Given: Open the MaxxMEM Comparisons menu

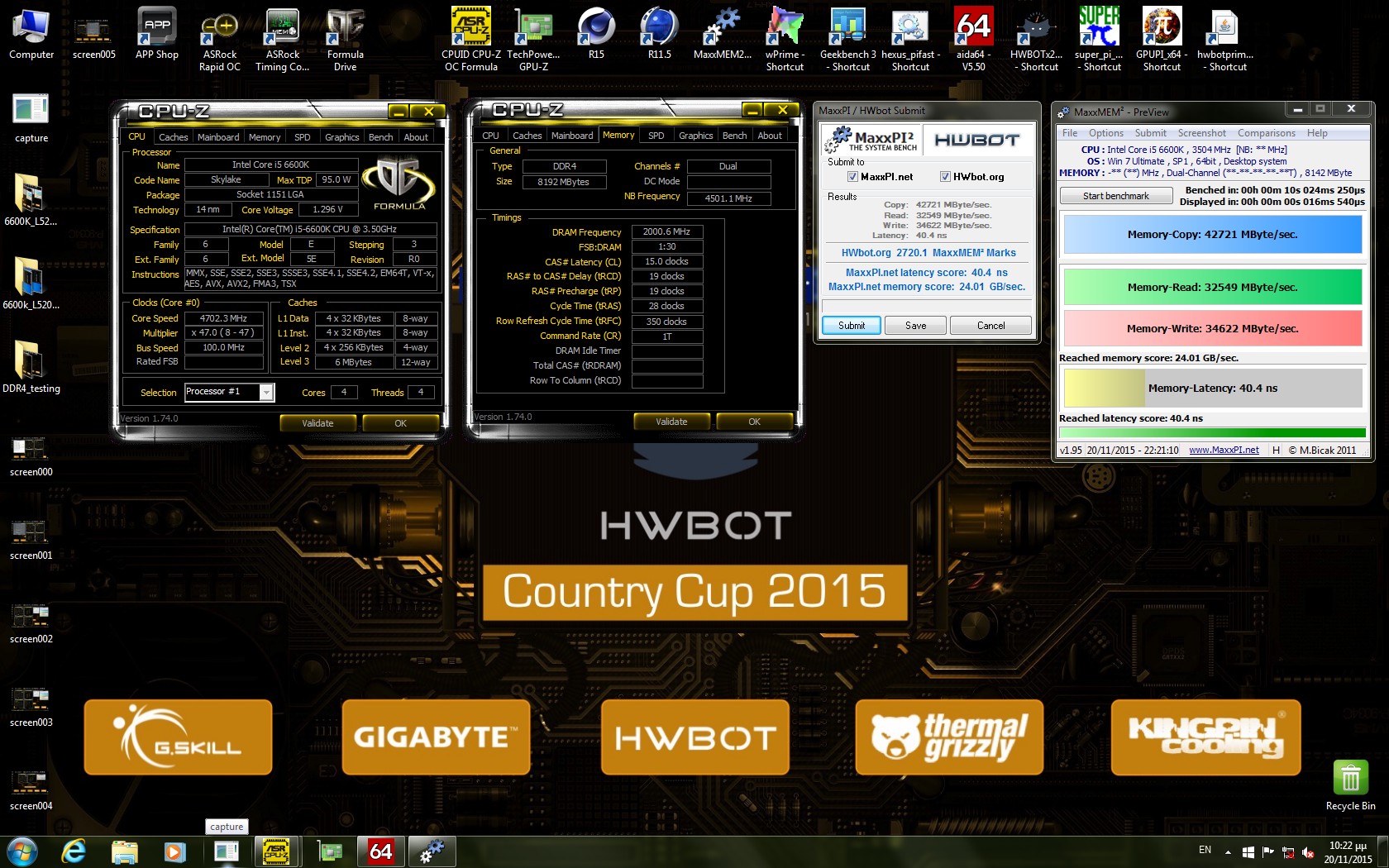Looking at the screenshot, I should (x=1267, y=133).
